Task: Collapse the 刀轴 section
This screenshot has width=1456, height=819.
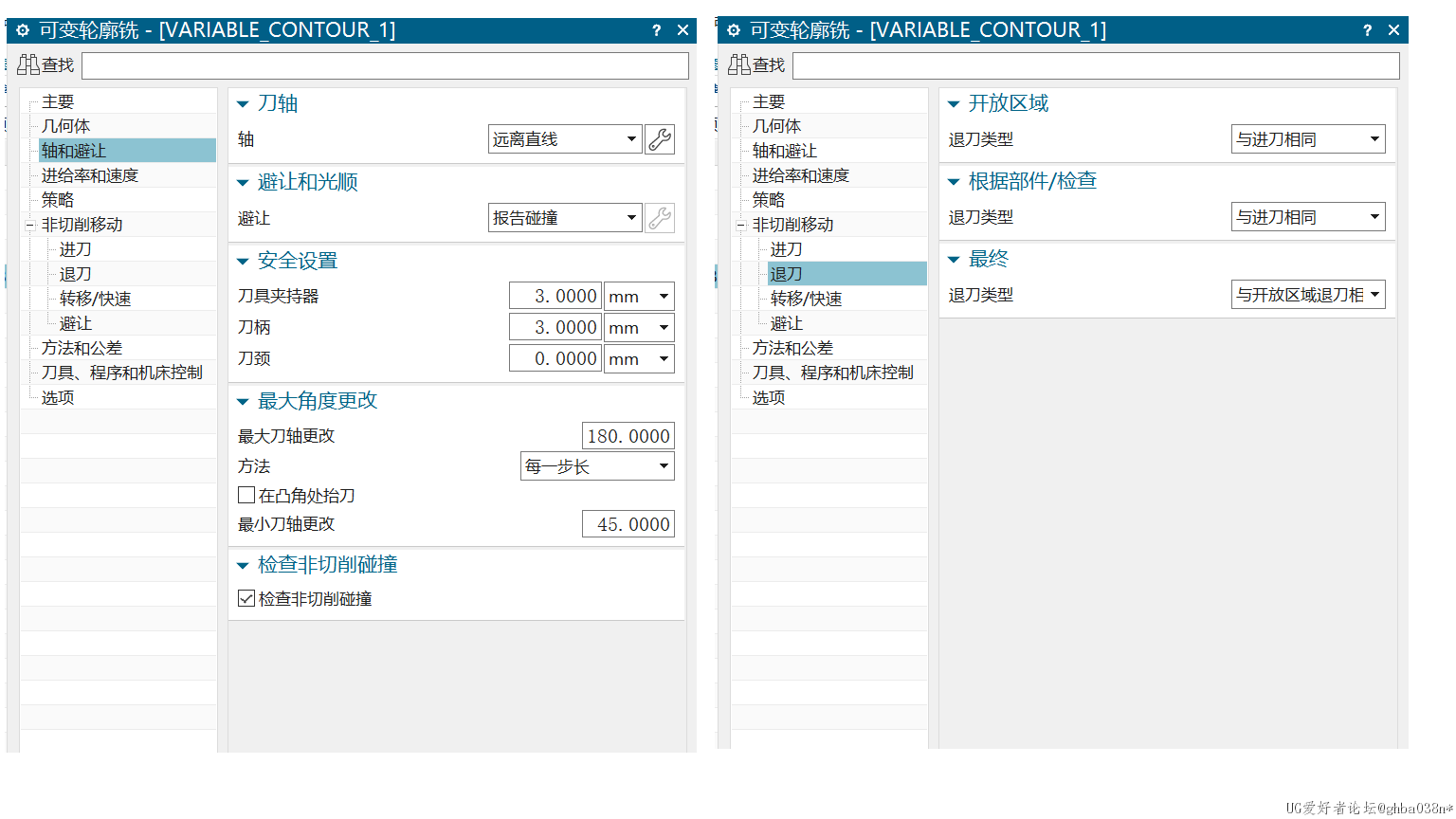Action: pyautogui.click(x=243, y=104)
